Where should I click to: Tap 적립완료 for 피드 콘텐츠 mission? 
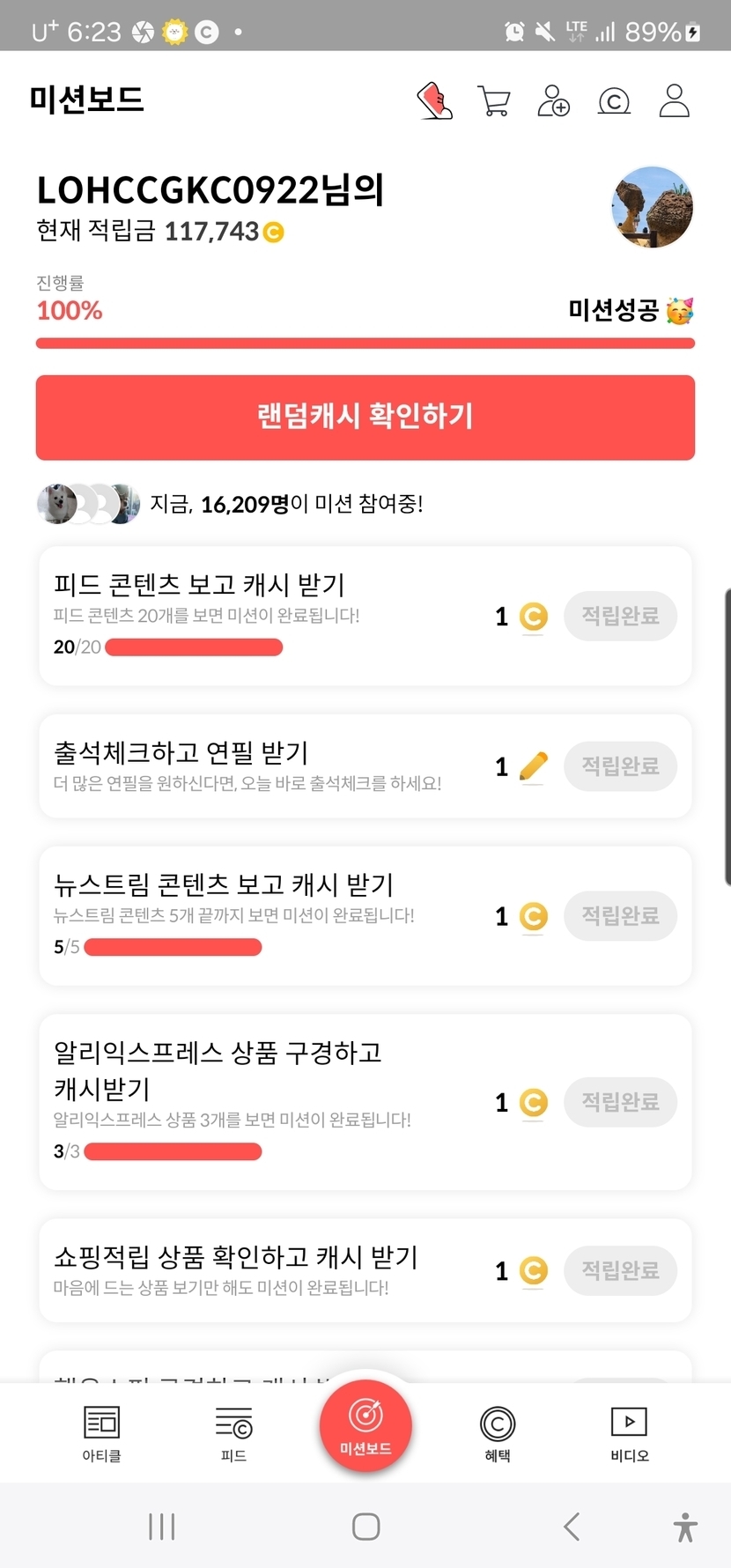click(x=620, y=616)
